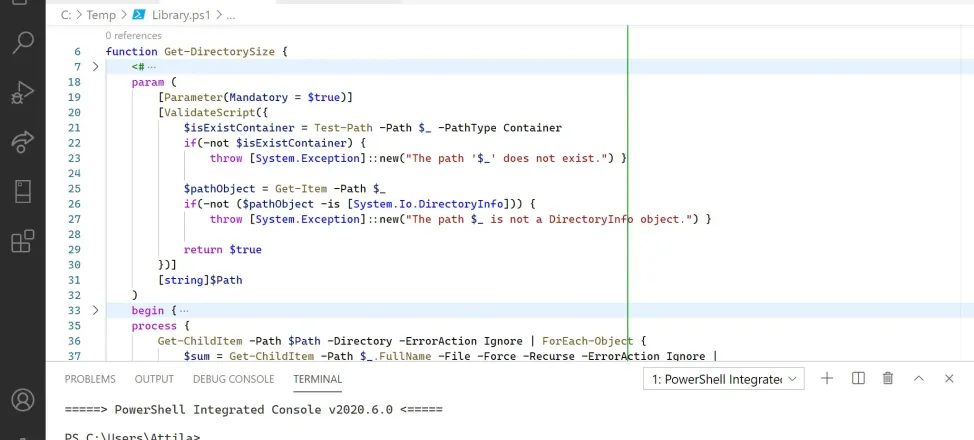This screenshot has height=440, width=974.
Task: Switch to the PROBLEMS tab
Action: (x=90, y=379)
